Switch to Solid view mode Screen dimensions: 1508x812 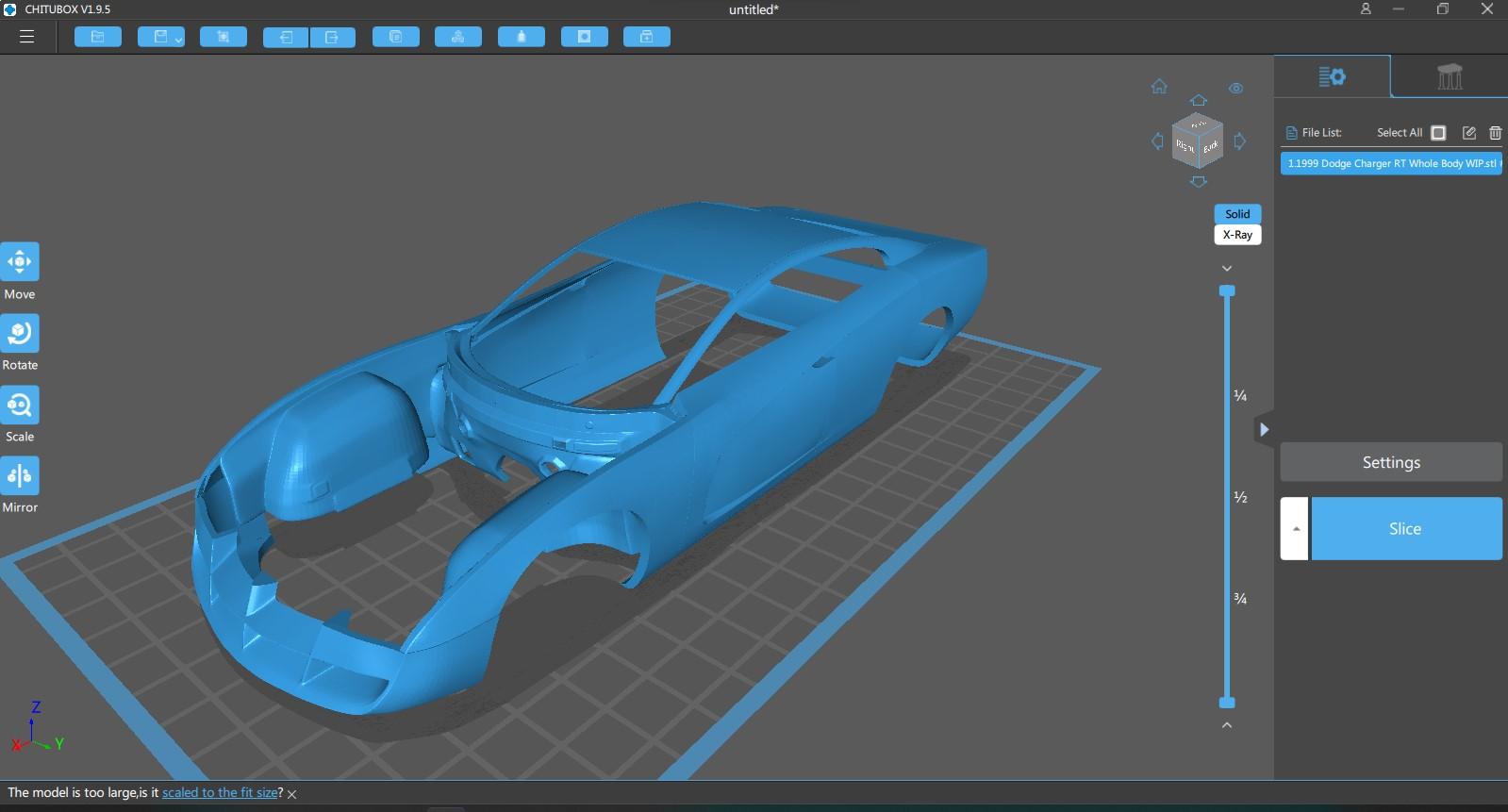pyautogui.click(x=1237, y=214)
